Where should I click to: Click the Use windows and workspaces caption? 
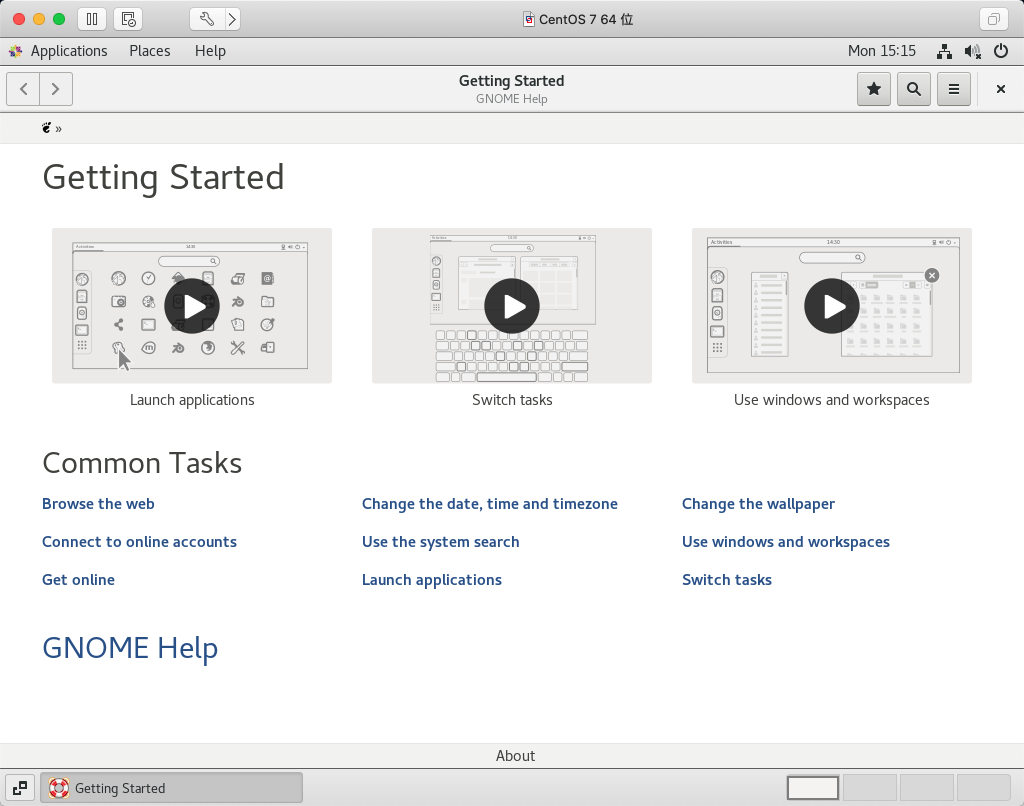(x=831, y=400)
